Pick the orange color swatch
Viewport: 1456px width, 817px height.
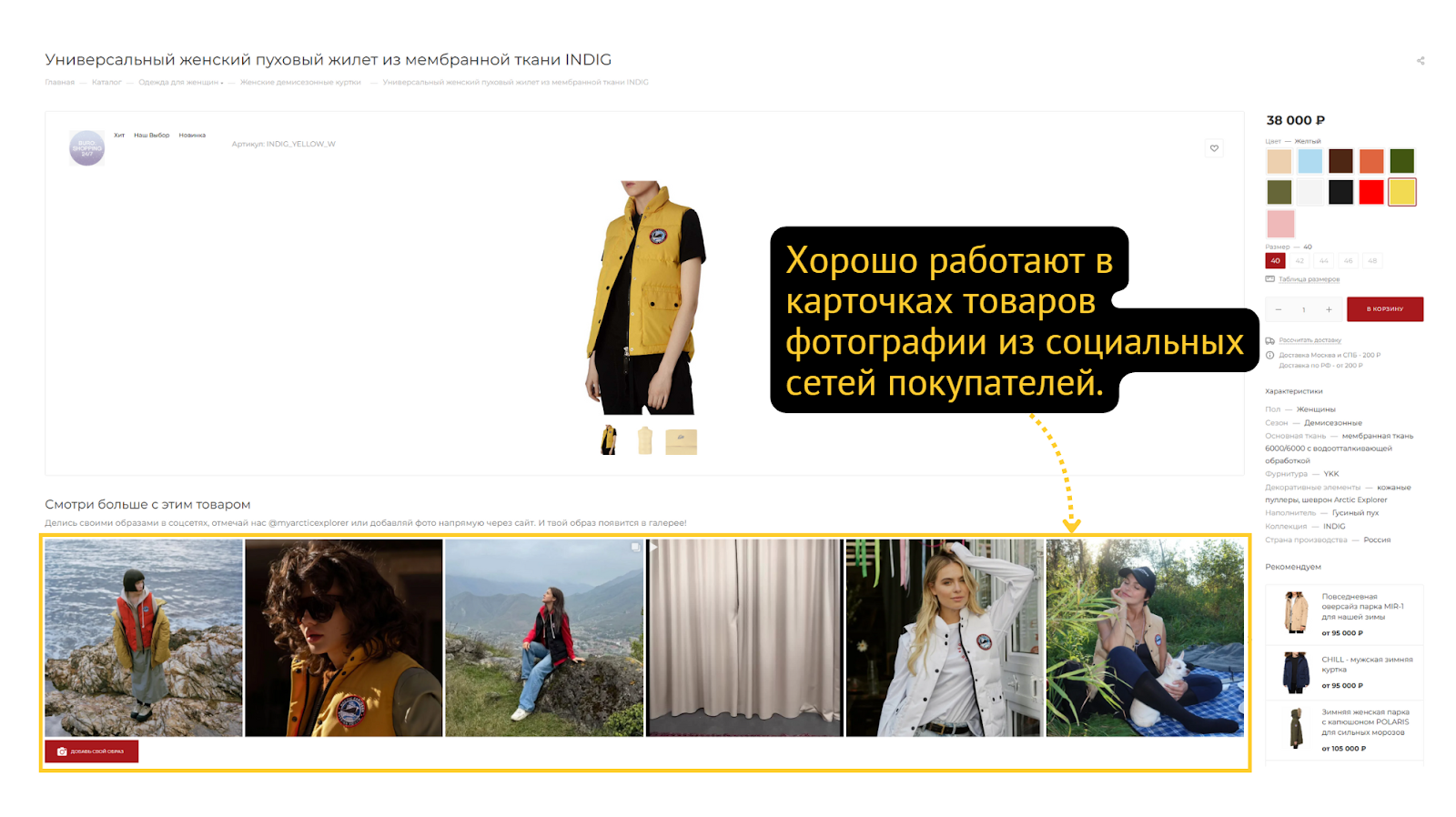pyautogui.click(x=1371, y=161)
